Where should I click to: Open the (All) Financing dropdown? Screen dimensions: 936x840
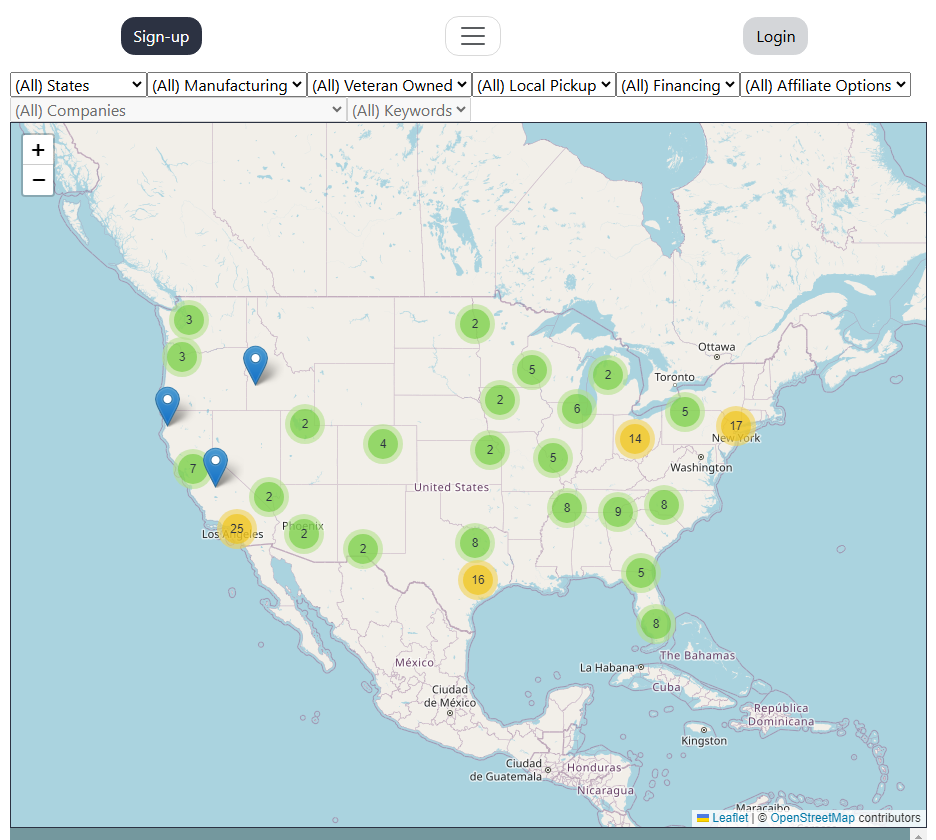678,85
